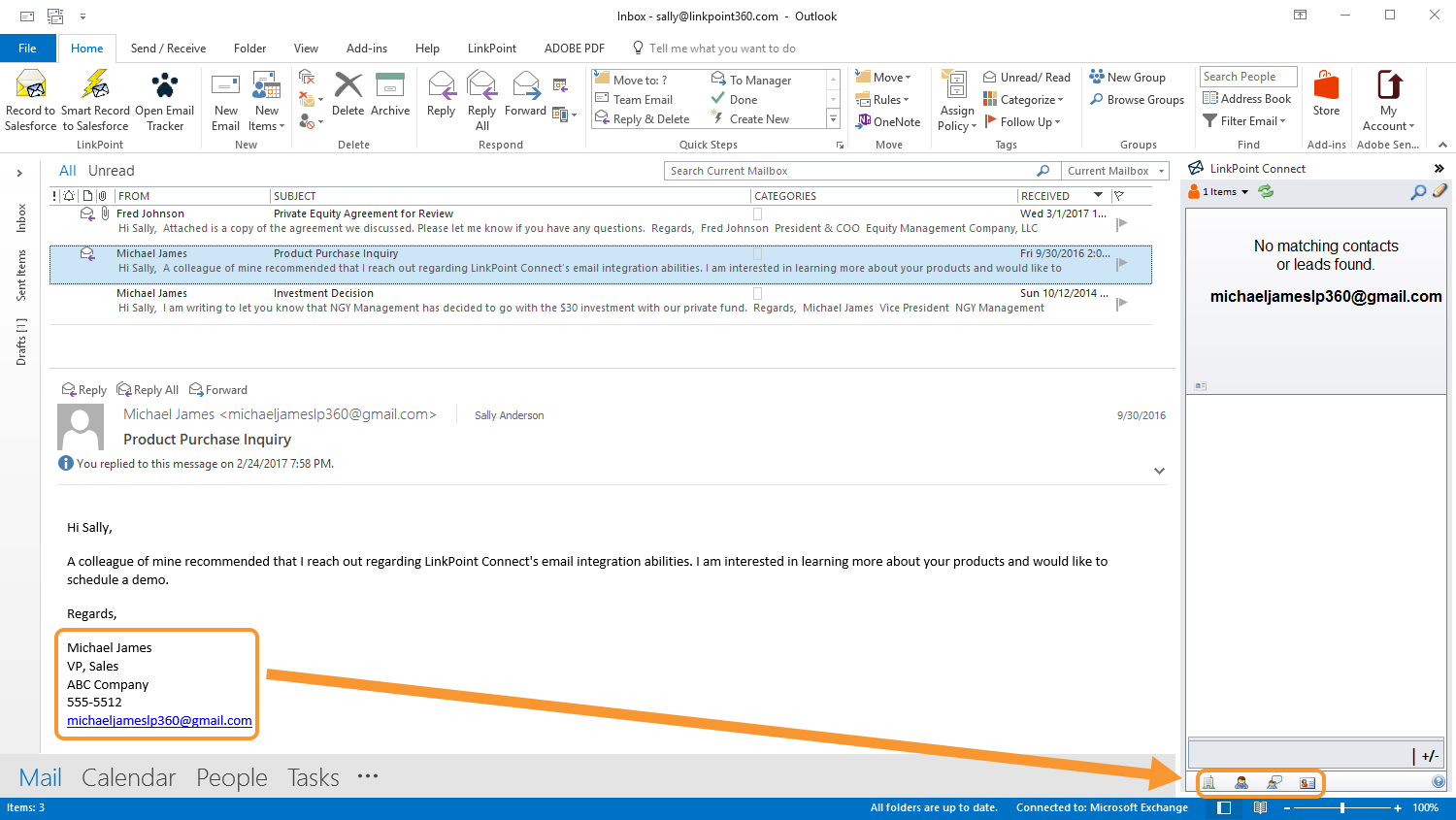Switch to Calendar navigation
The width and height of the screenshot is (1456, 820).
click(128, 777)
